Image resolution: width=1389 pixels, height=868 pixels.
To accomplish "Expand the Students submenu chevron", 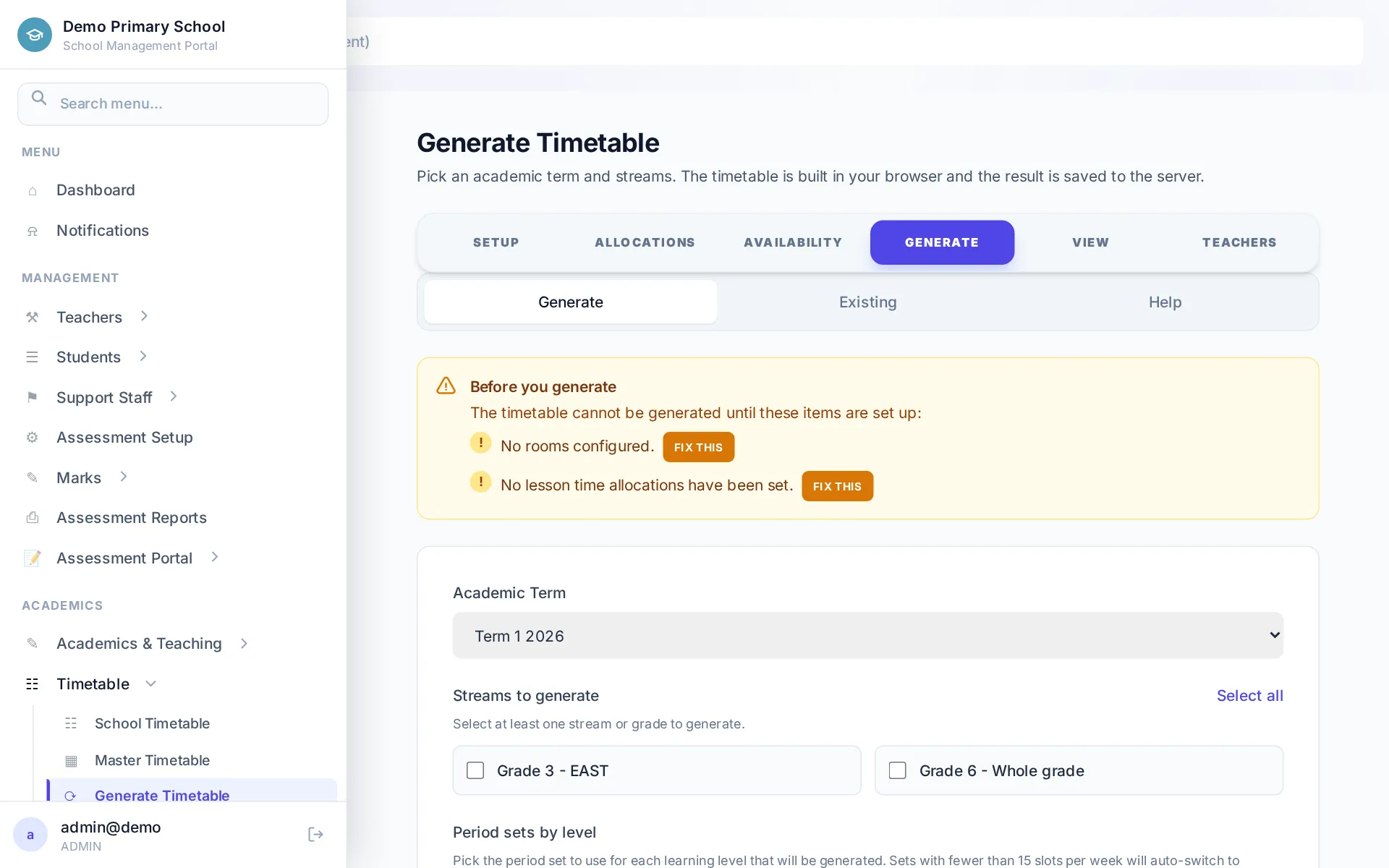I will 143,356.
